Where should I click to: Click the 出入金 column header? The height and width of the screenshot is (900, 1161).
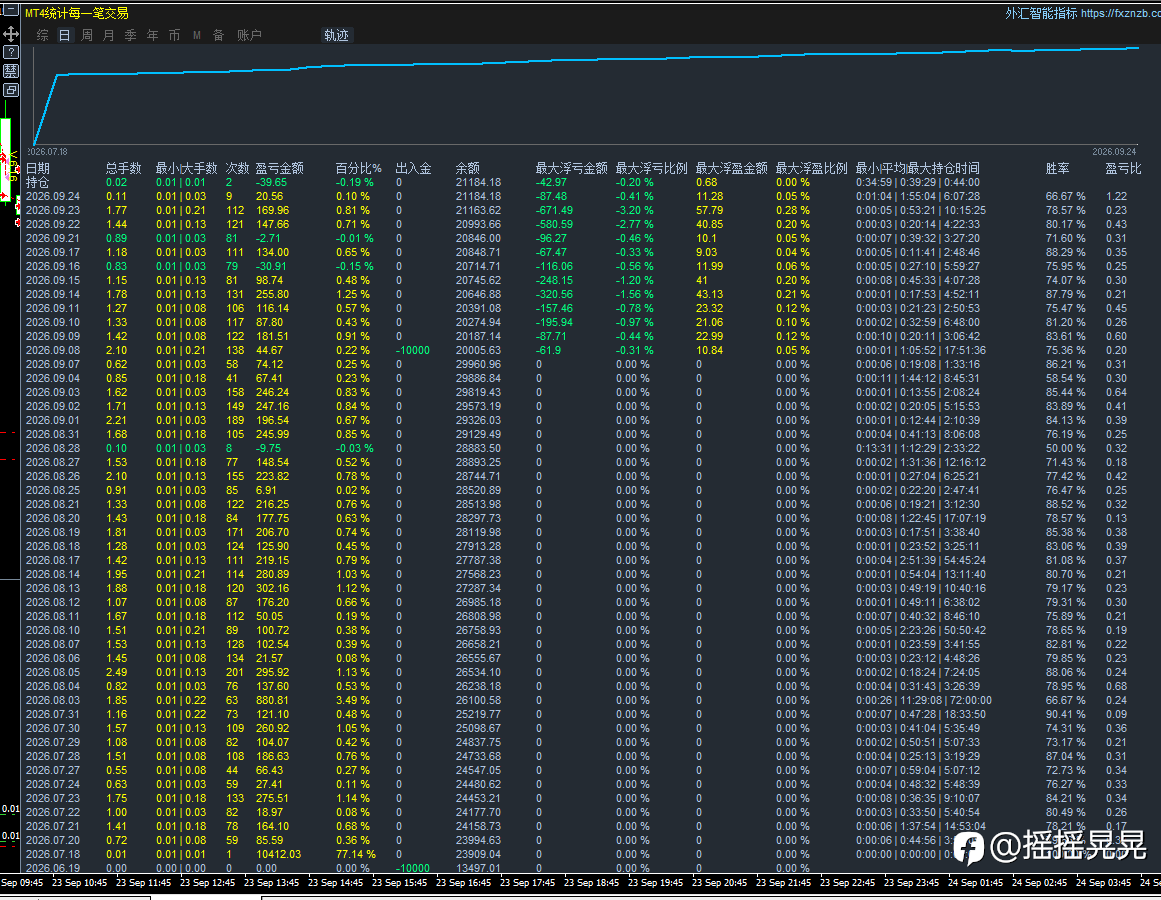[x=413, y=168]
